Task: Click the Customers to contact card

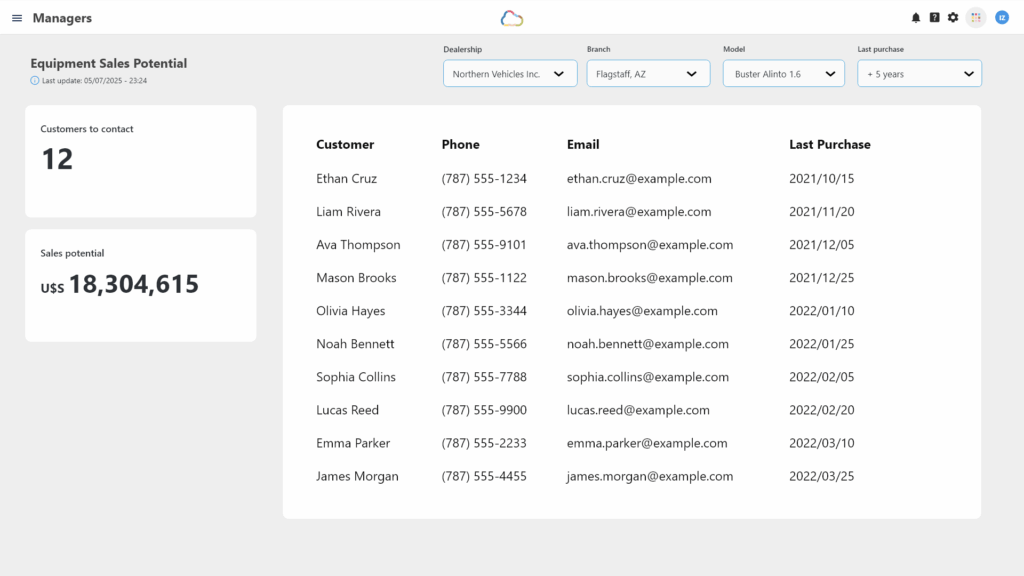Action: 141,161
